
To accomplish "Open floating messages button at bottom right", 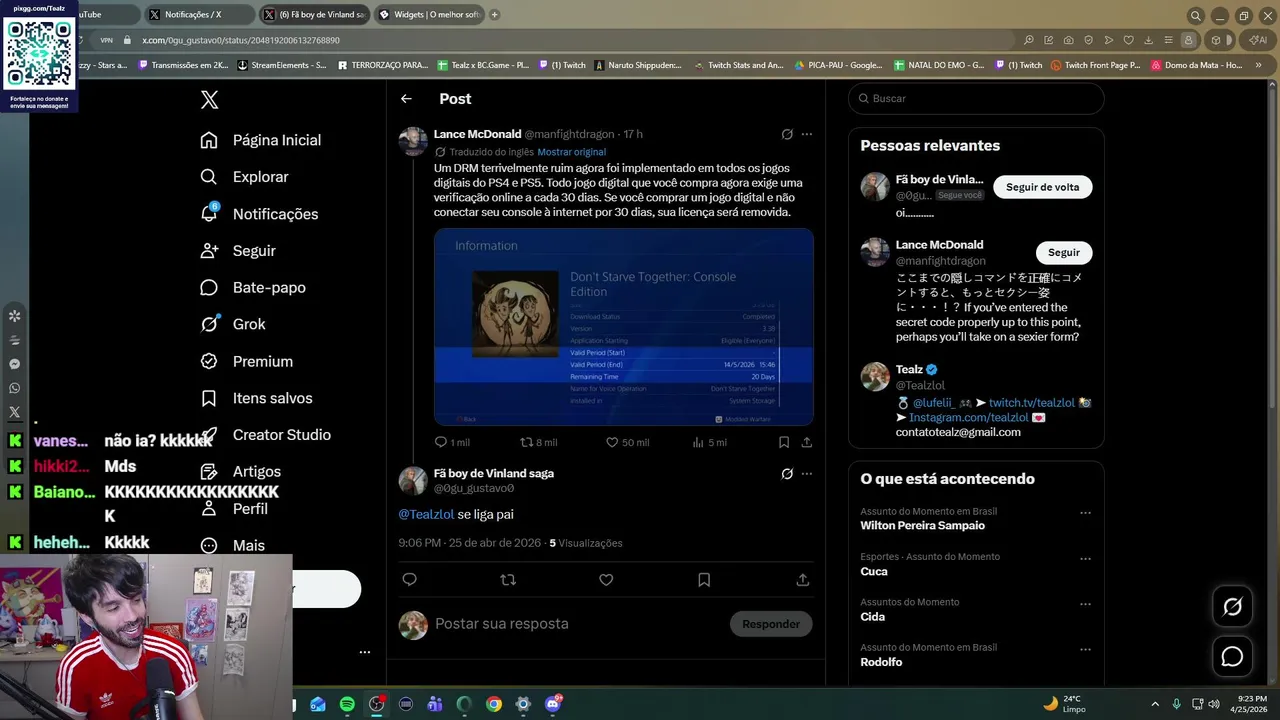I will click(1232, 656).
